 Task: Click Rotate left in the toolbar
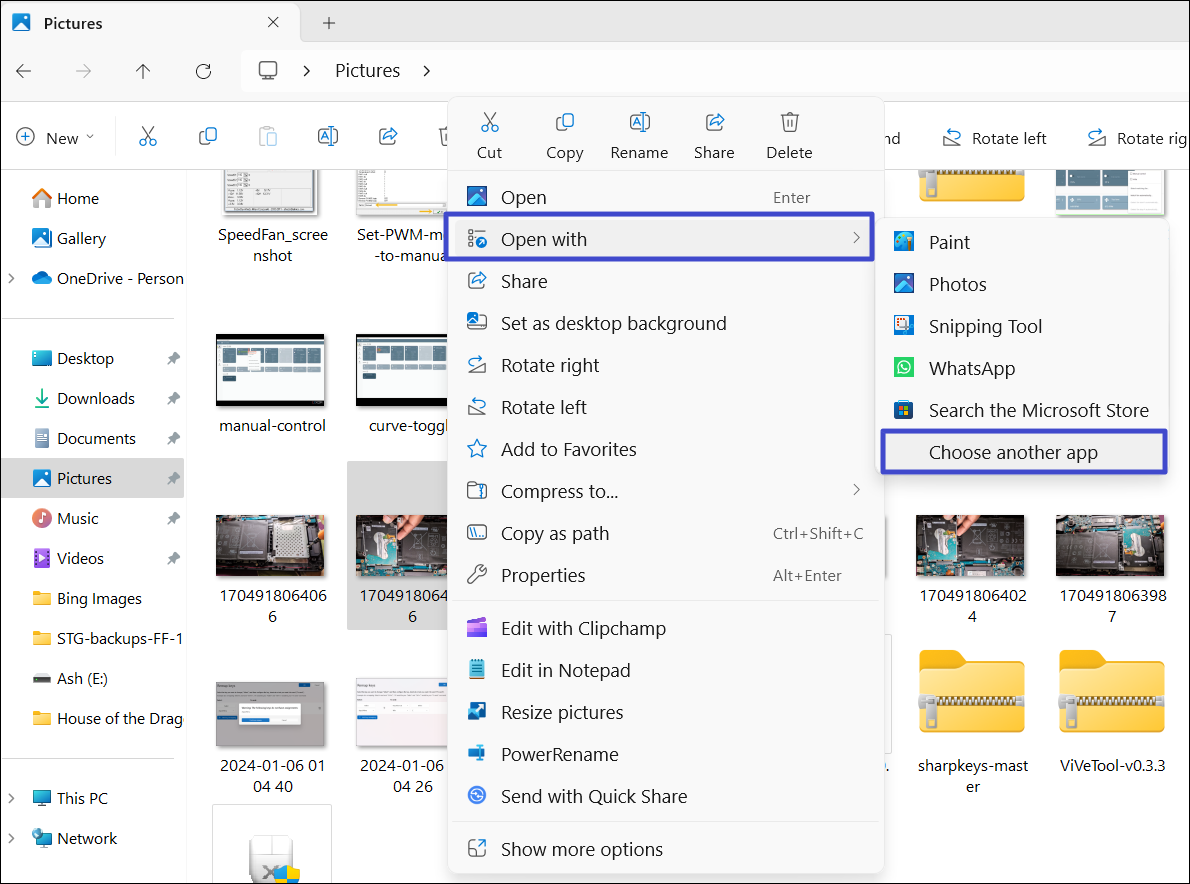[995, 138]
